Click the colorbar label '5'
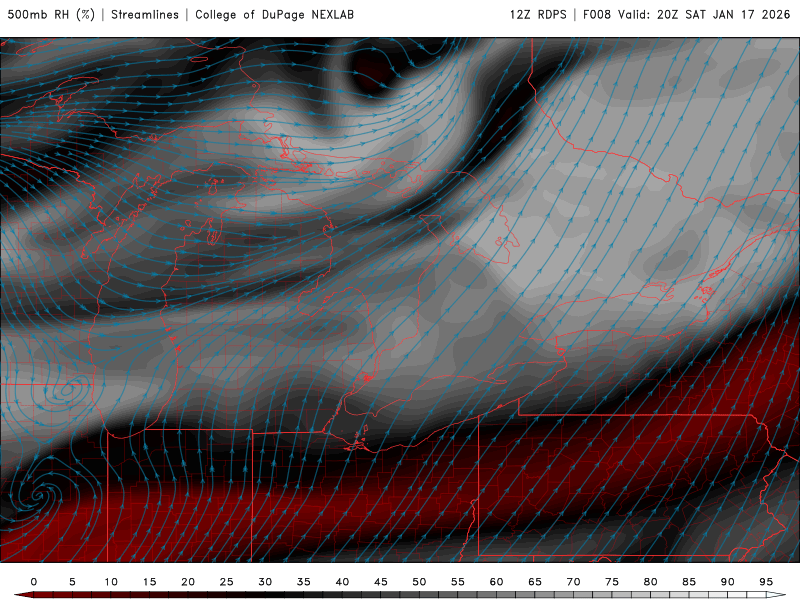This screenshot has width=800, height=600. (72, 582)
